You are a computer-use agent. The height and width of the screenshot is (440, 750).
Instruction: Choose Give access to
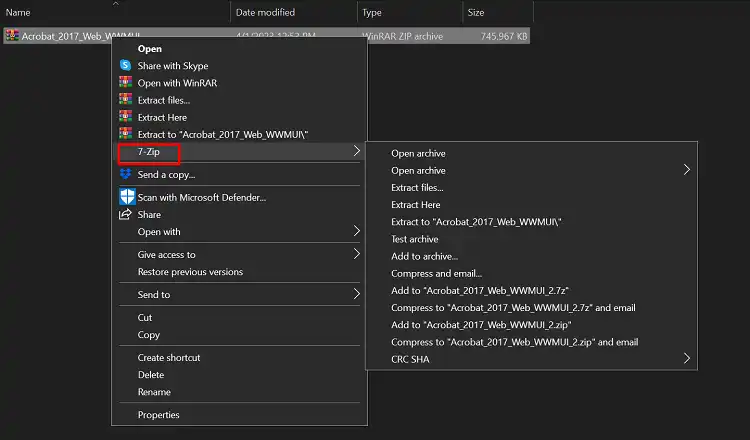[x=166, y=255]
